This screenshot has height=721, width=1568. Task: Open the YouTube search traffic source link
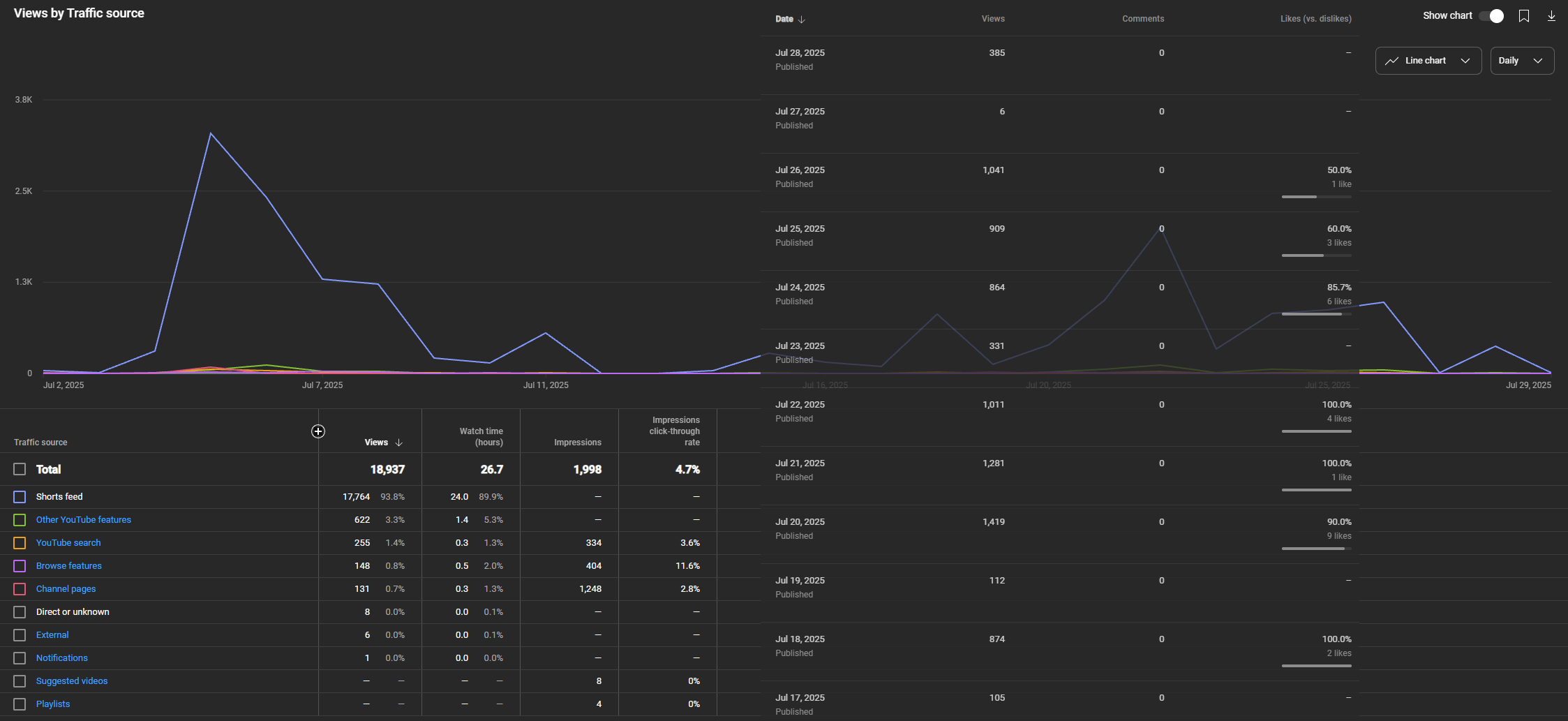tap(68, 543)
